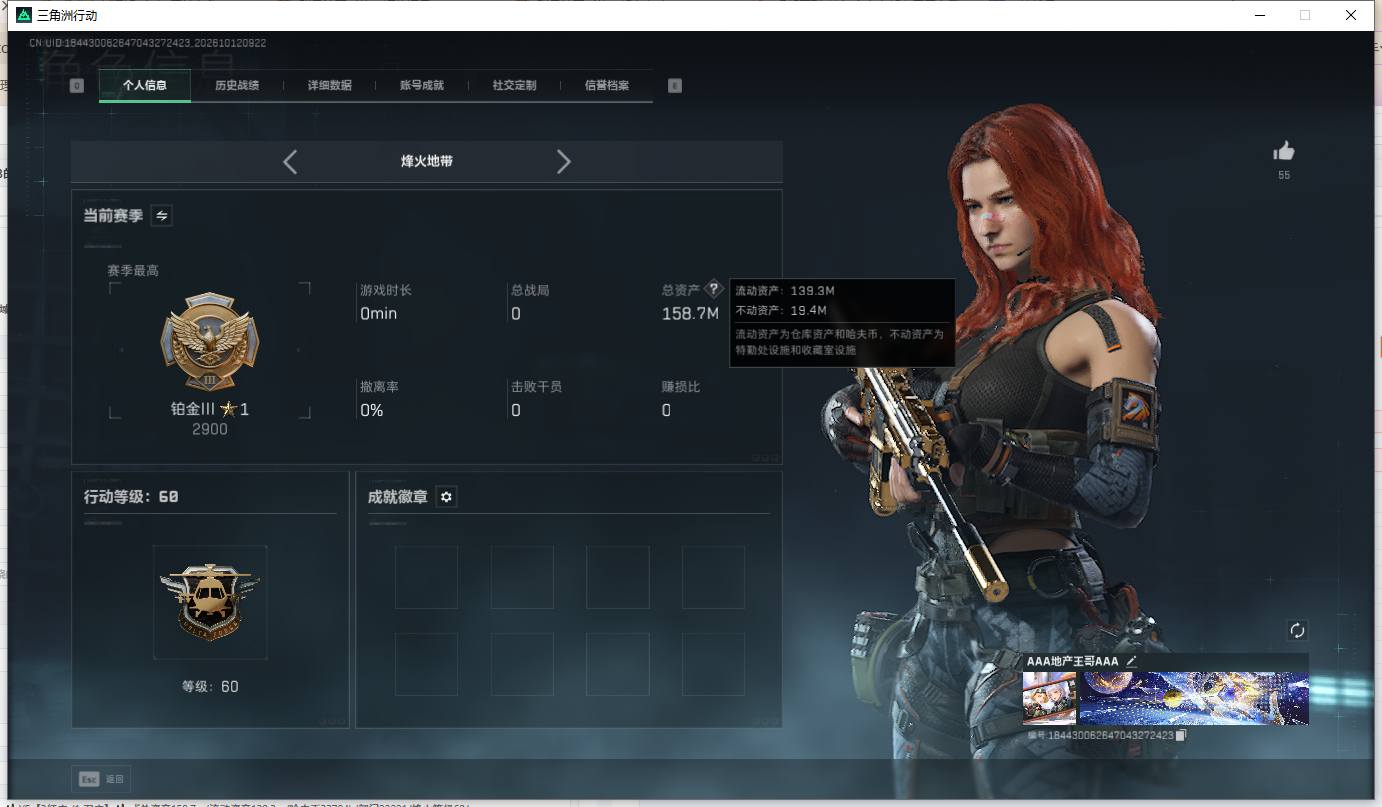Click the player avatar thumbnail

click(1050, 698)
